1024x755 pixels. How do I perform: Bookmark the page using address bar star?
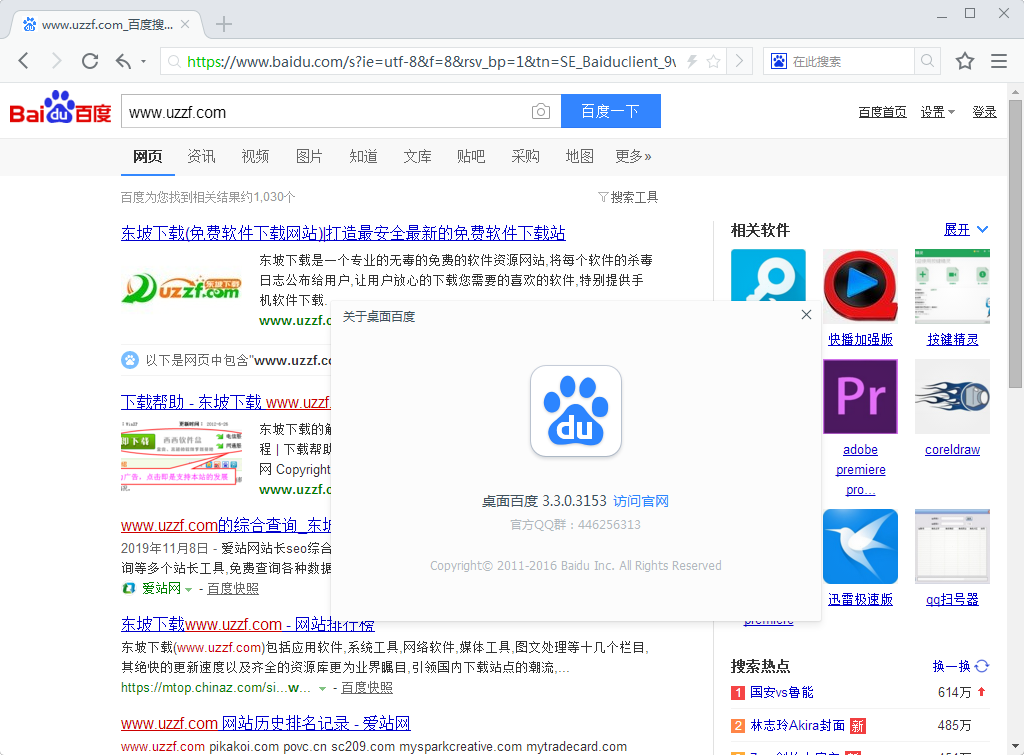(x=714, y=61)
